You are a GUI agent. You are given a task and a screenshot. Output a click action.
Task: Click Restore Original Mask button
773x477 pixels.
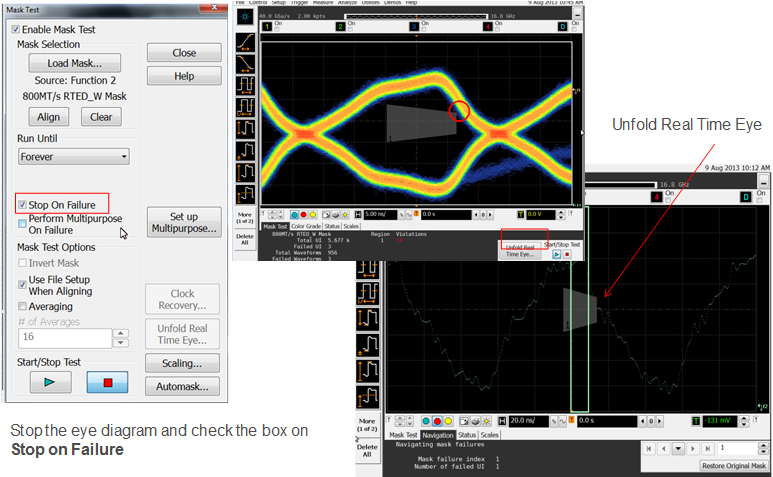(x=733, y=466)
